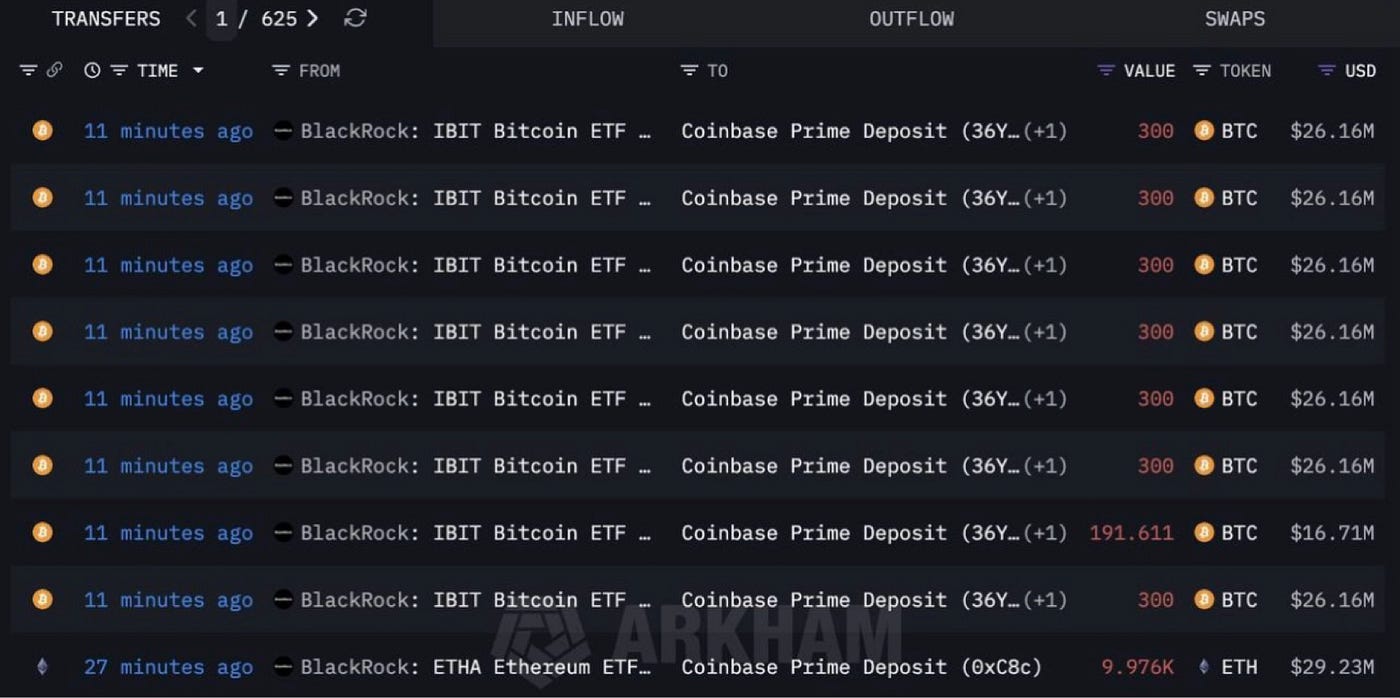This screenshot has height=698, width=1400.
Task: Switch to the OUTFLOW tab
Action: pyautogui.click(x=911, y=18)
